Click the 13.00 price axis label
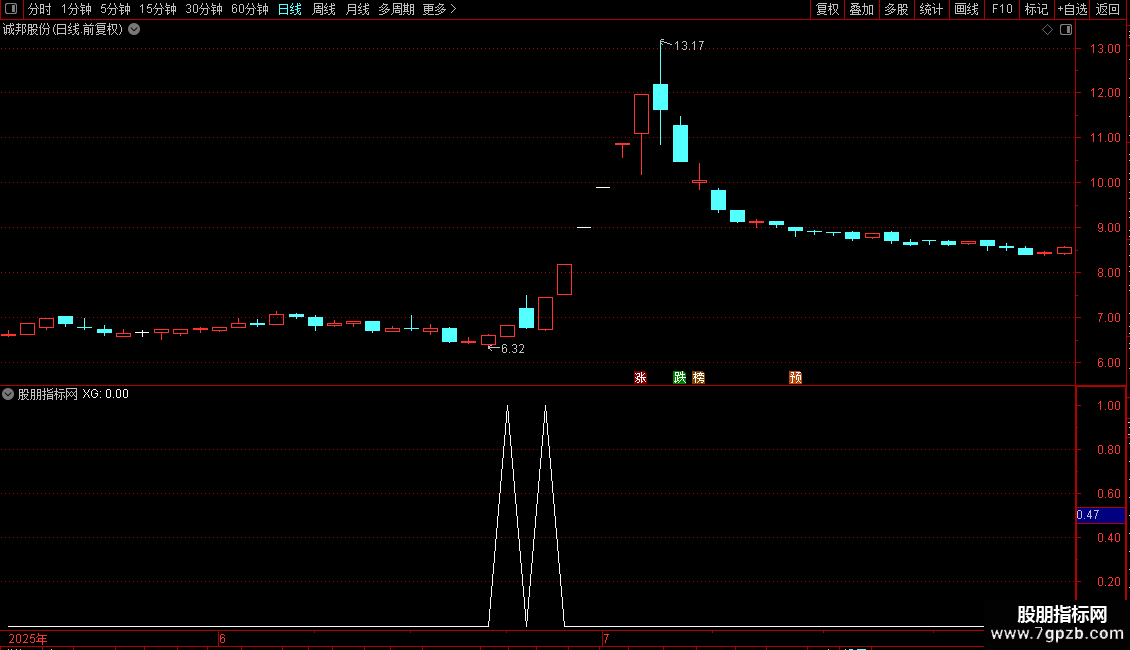 coord(1105,48)
